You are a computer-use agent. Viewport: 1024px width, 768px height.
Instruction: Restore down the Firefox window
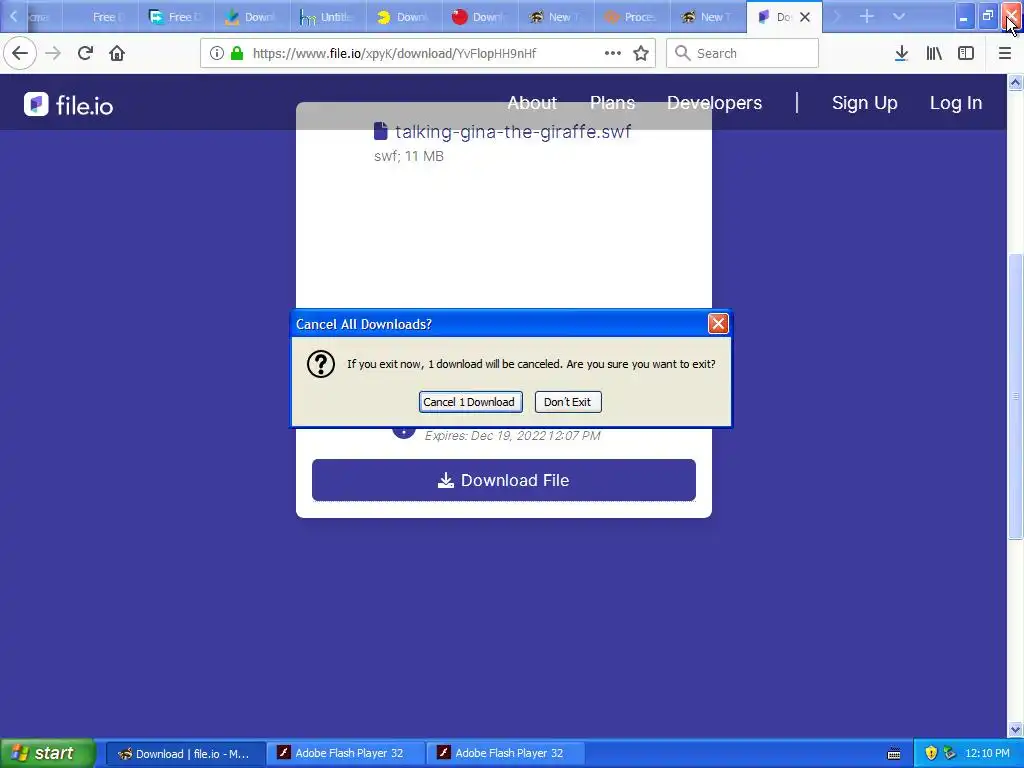point(987,16)
